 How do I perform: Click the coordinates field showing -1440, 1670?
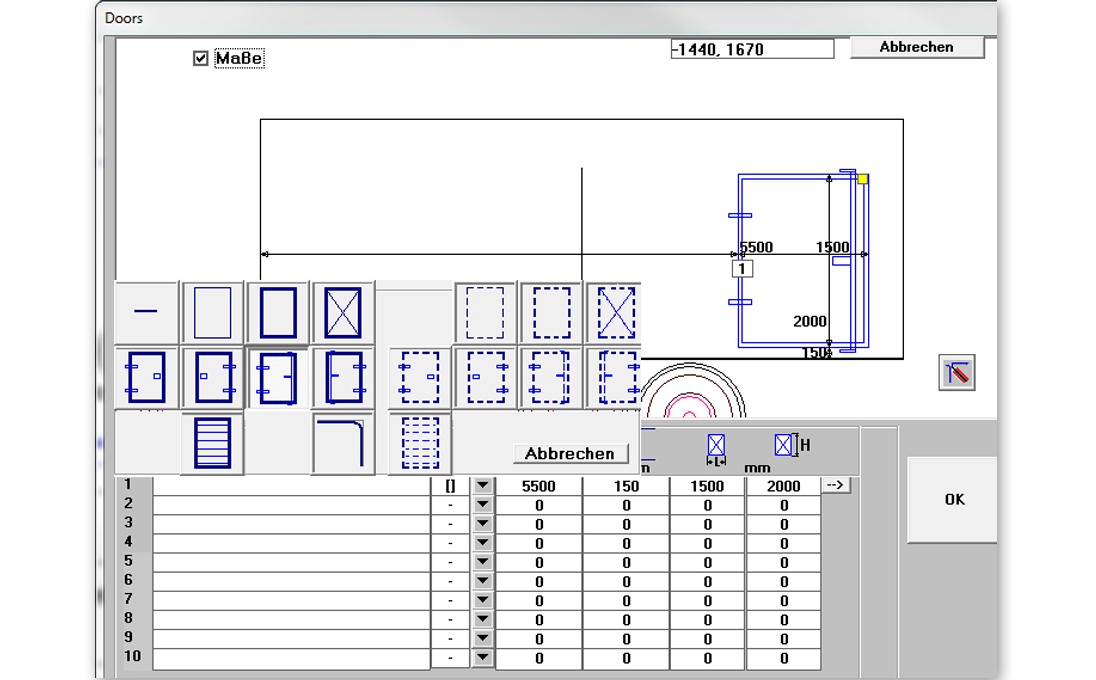(x=752, y=49)
